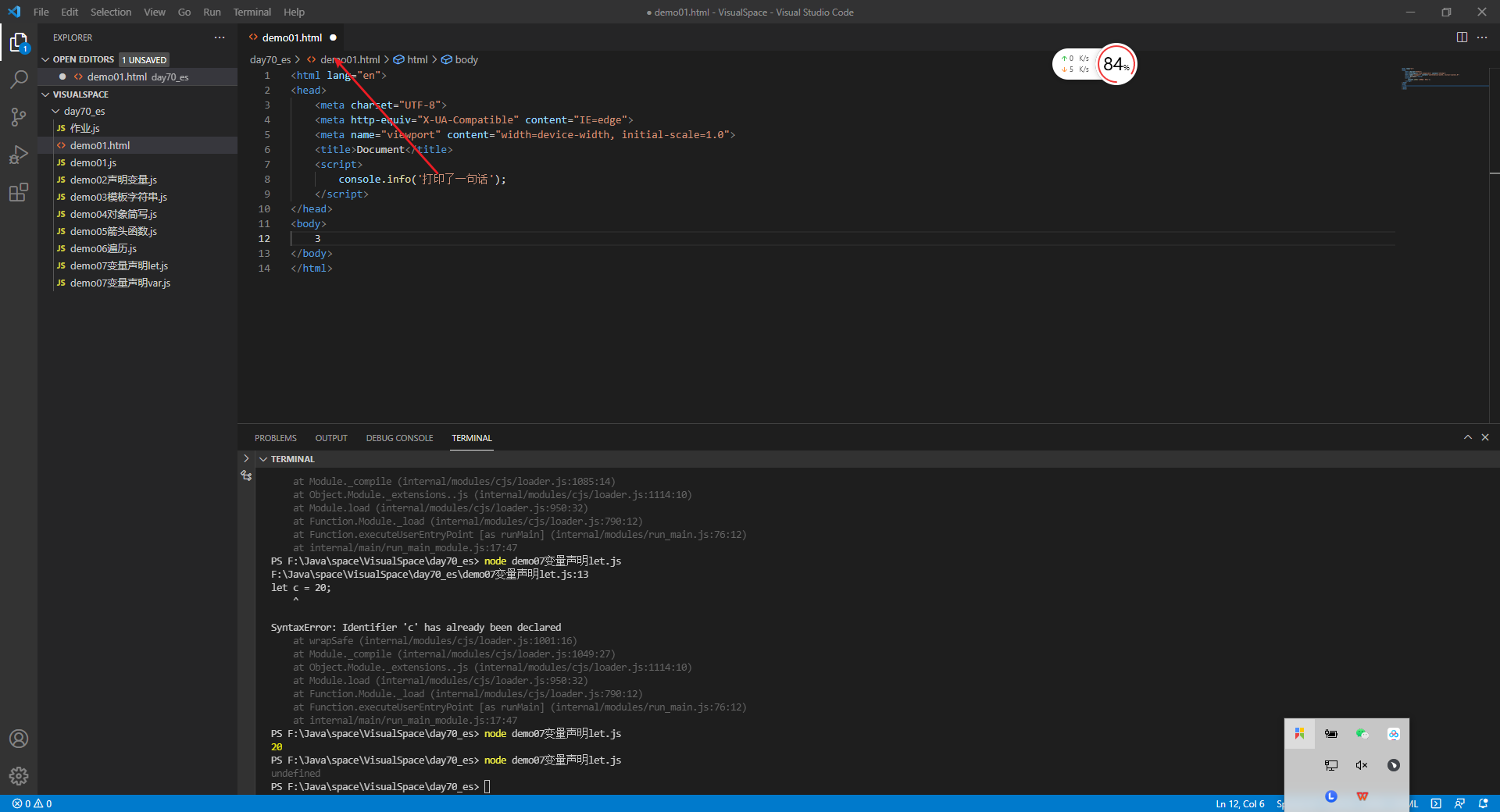The height and width of the screenshot is (812, 1500).
Task: Open demo07变量声明var.js file
Action: [137, 283]
